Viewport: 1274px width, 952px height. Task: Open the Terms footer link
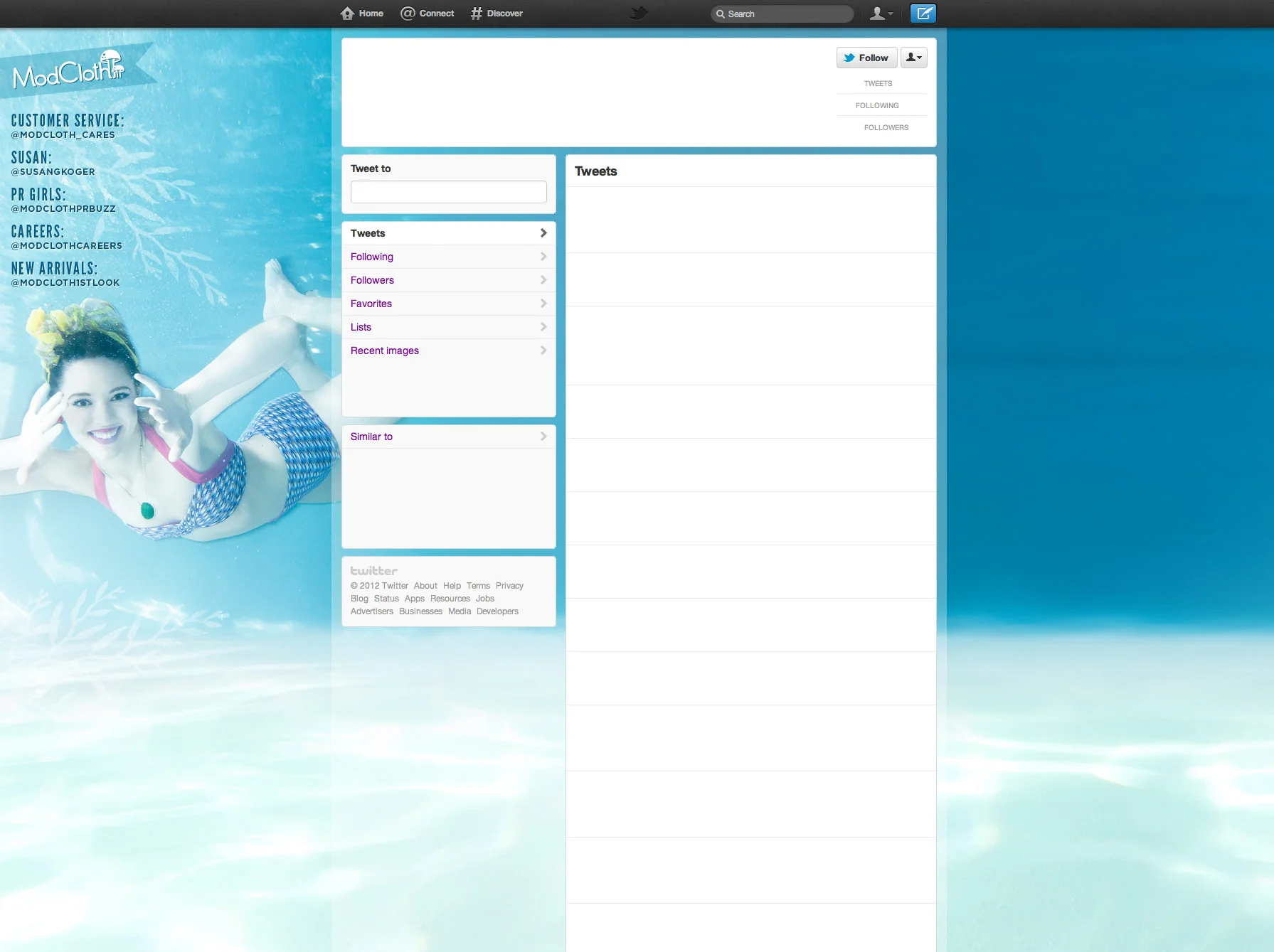point(478,586)
